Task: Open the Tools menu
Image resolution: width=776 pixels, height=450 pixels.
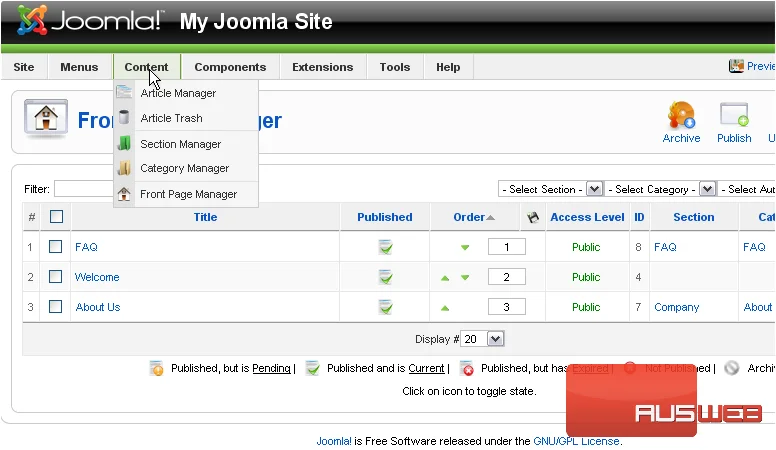Action: (x=395, y=67)
